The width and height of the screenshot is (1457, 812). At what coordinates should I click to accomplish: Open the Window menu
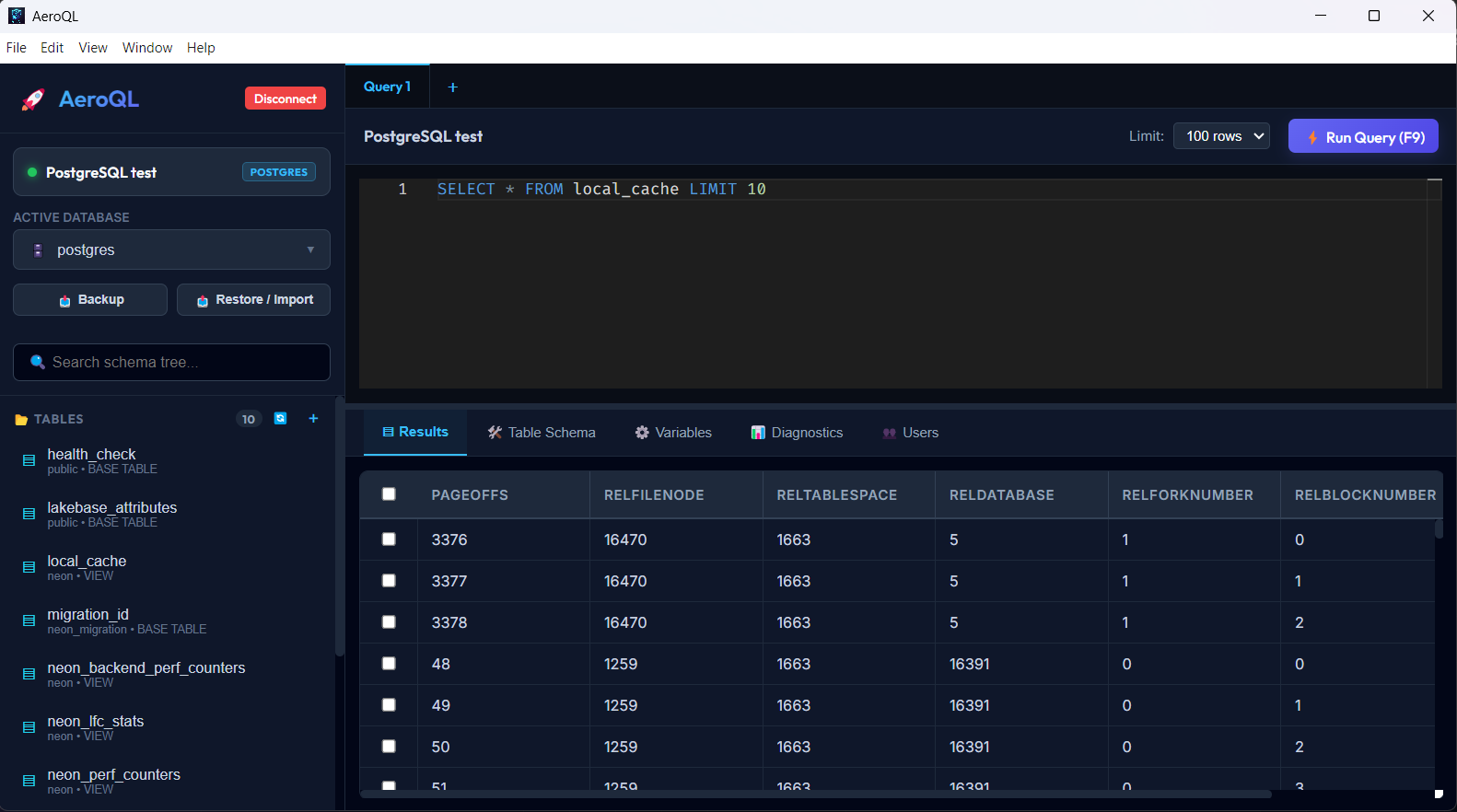tap(147, 48)
